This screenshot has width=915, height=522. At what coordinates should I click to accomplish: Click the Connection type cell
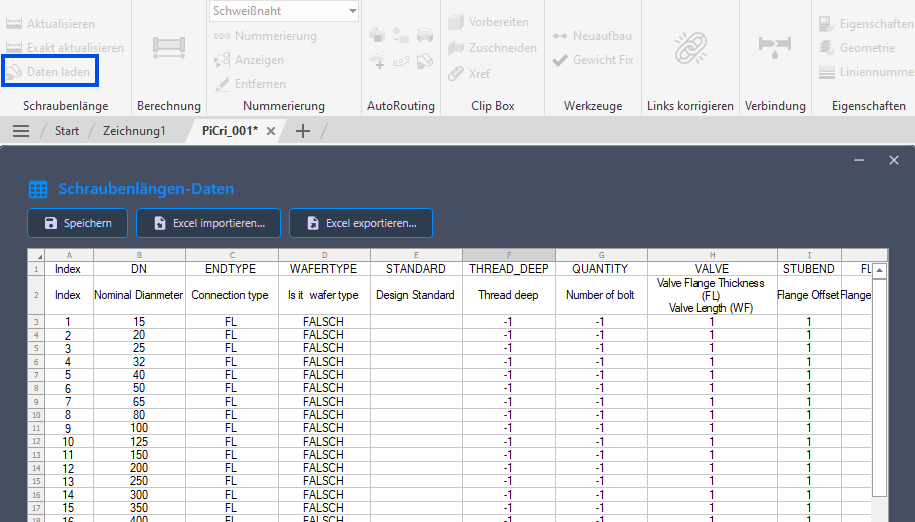tap(232, 295)
